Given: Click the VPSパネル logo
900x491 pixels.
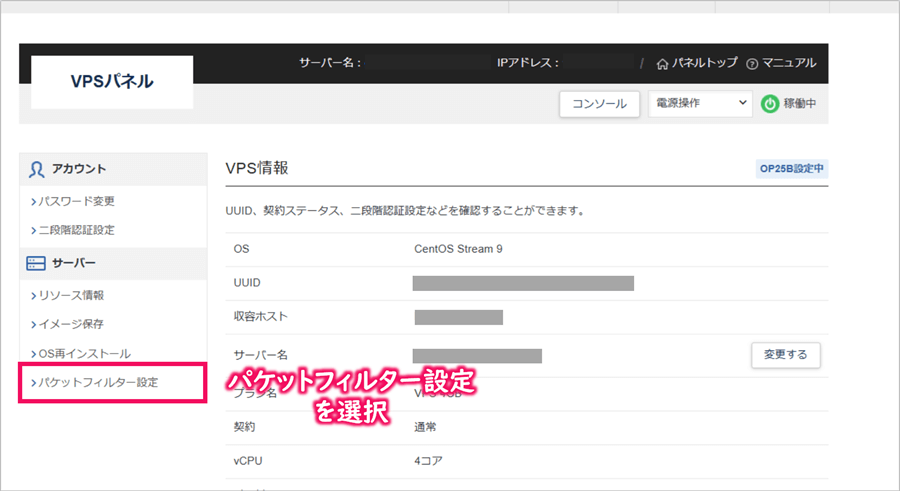Looking at the screenshot, I should (112, 82).
